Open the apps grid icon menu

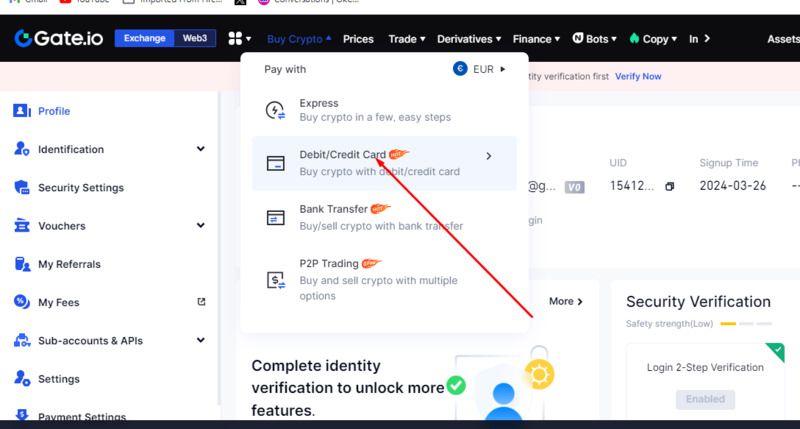(x=239, y=38)
